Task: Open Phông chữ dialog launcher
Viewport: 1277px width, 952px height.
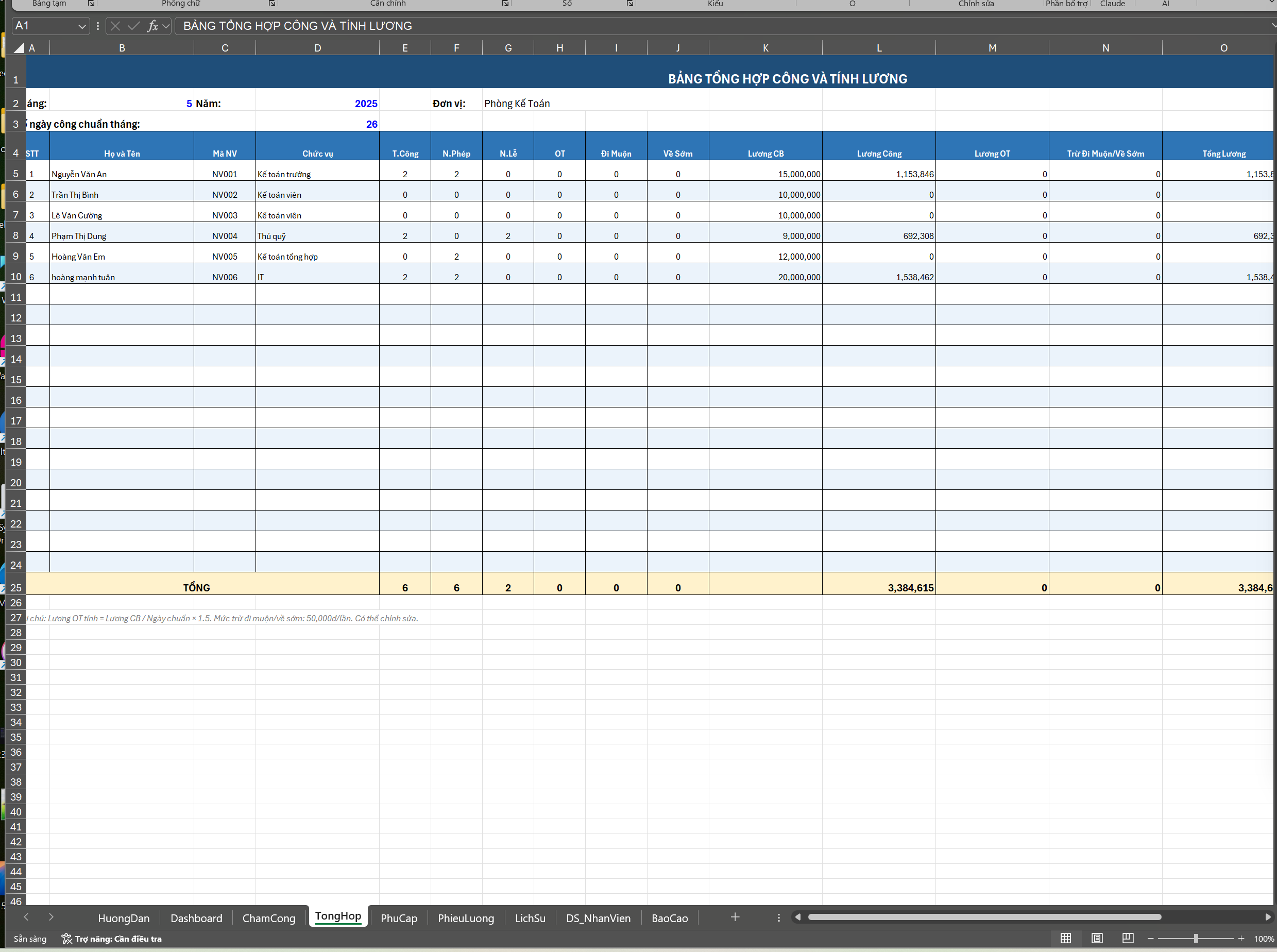Action: point(272,4)
